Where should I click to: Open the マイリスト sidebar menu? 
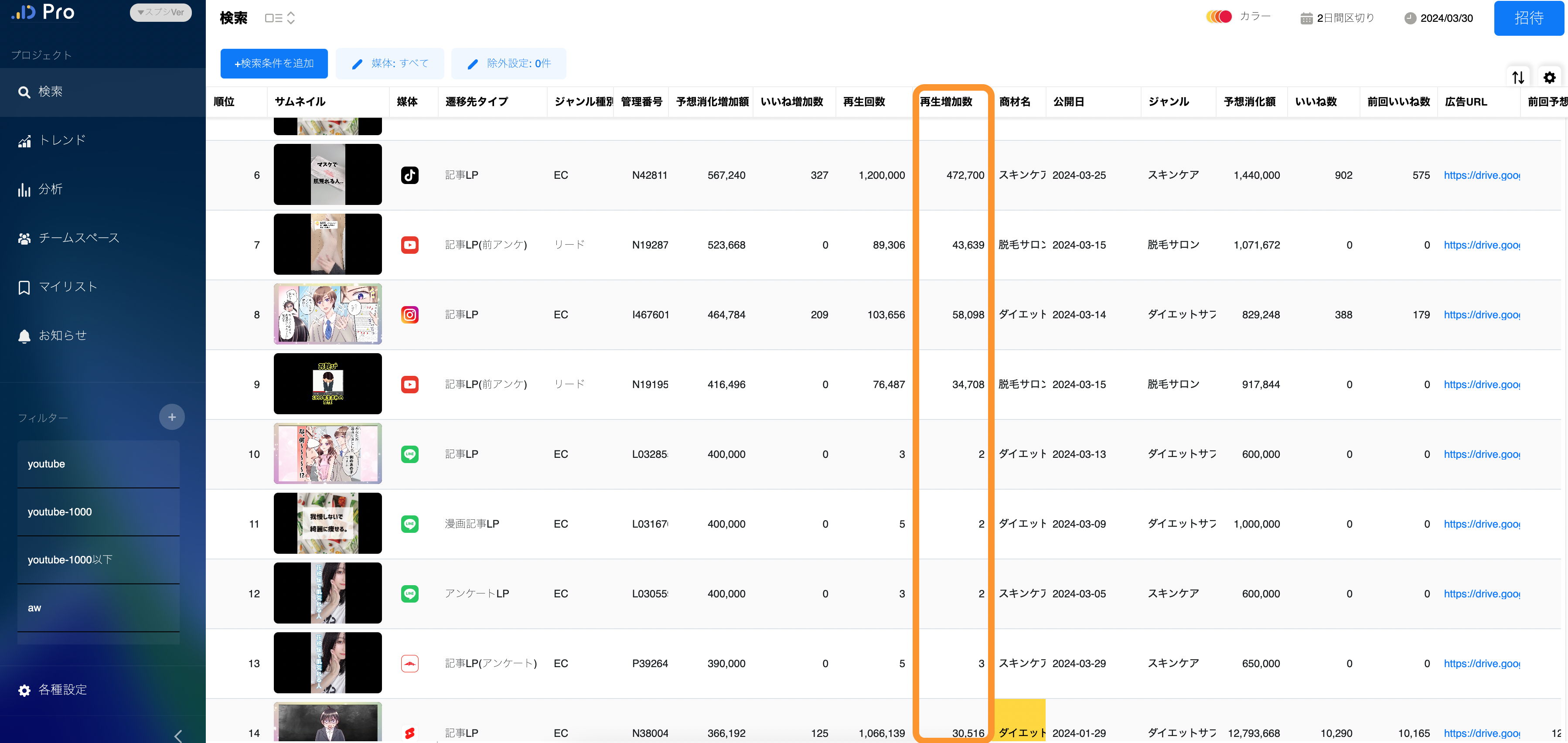(67, 286)
